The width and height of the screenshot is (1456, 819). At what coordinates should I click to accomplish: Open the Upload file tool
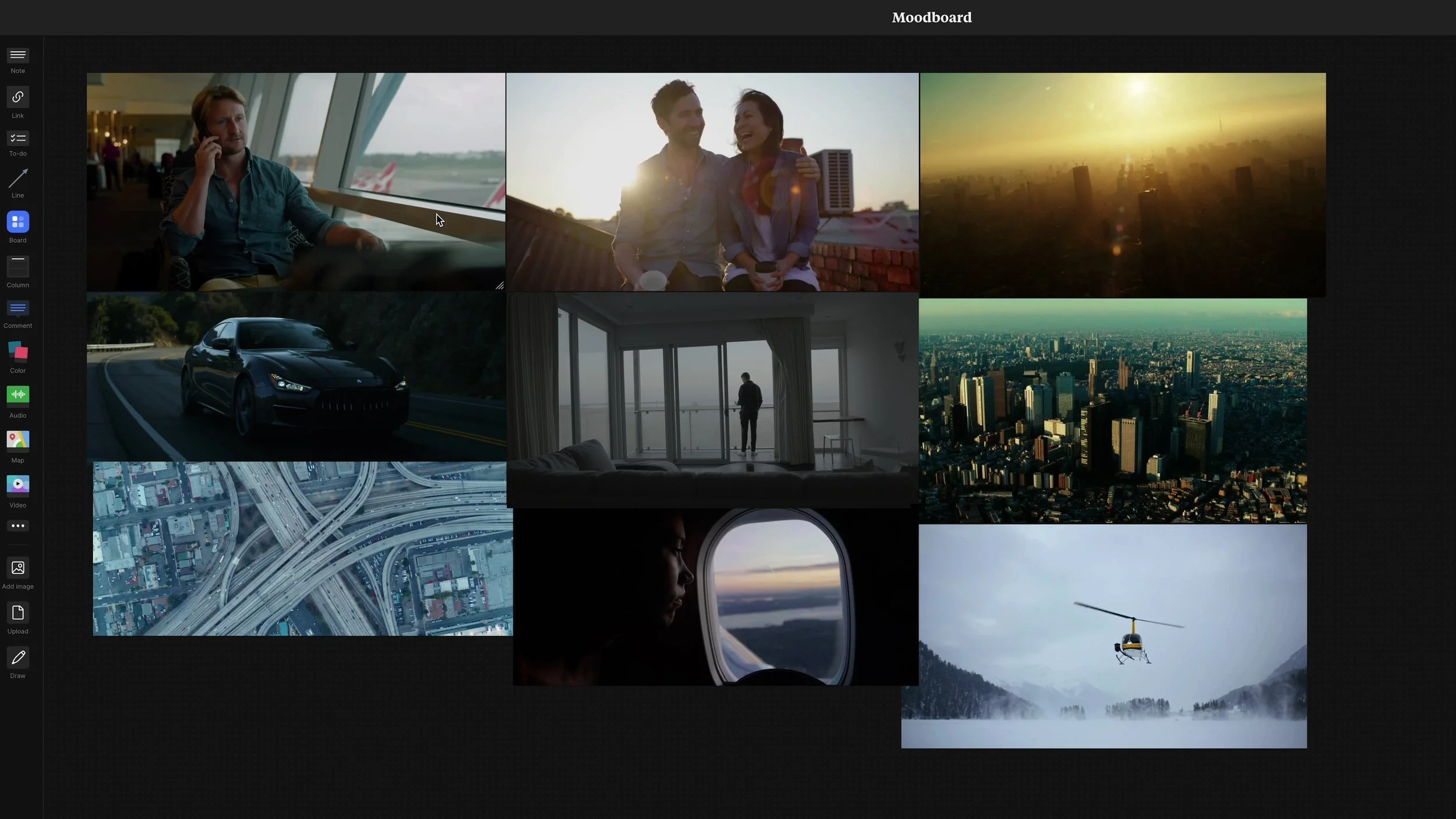pos(17,613)
